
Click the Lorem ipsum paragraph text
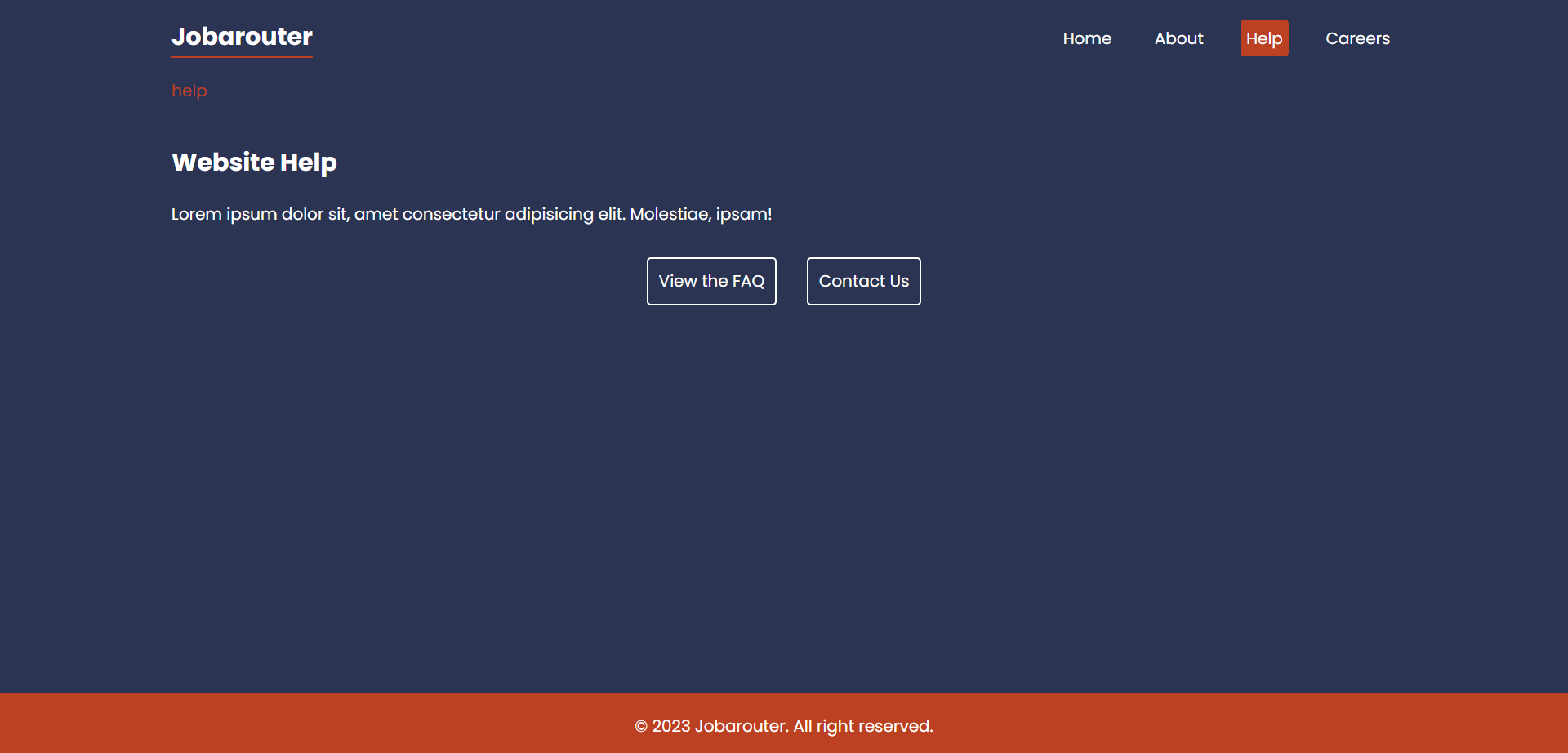point(471,214)
